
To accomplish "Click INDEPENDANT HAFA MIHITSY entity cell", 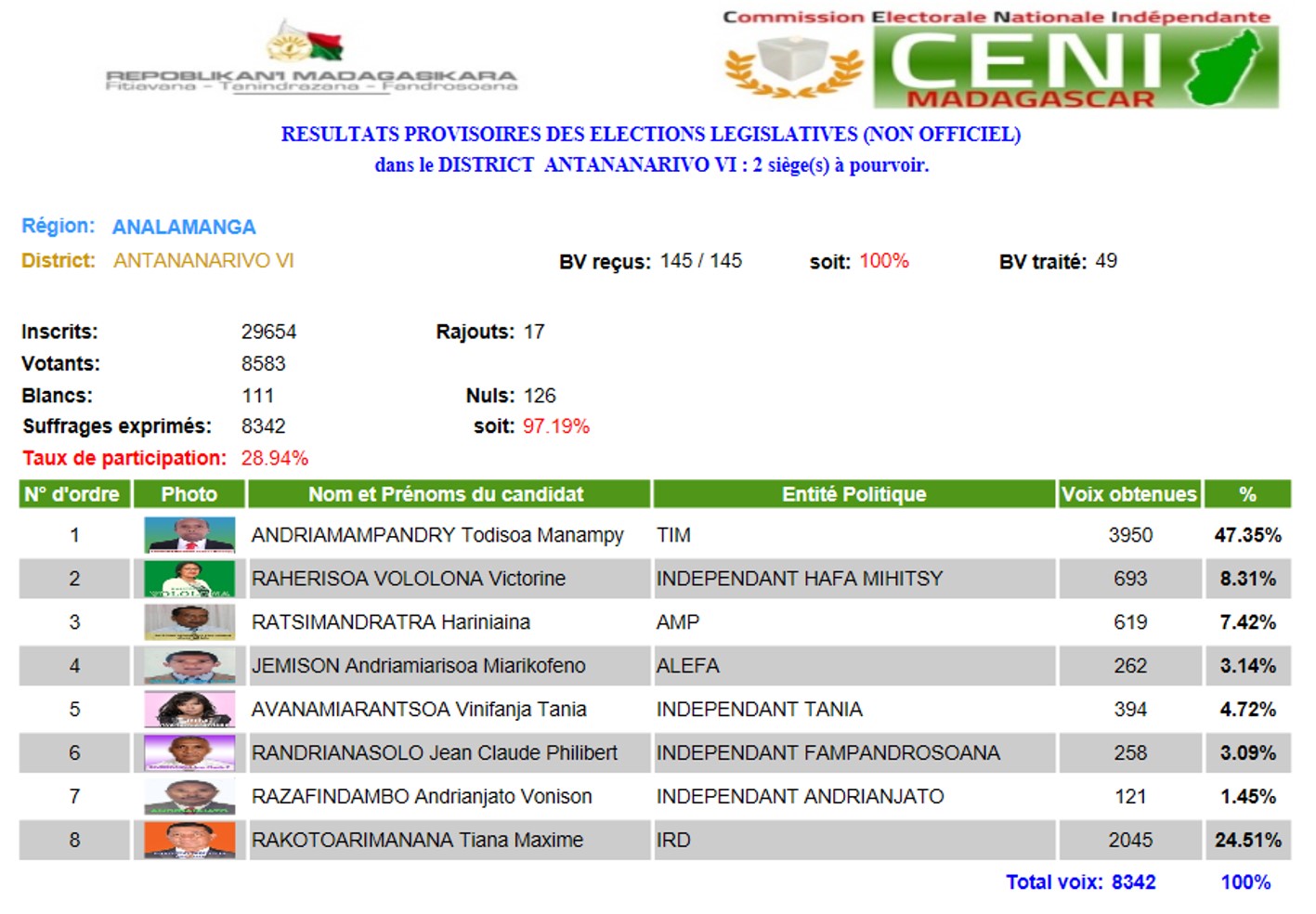I will tap(853, 579).
